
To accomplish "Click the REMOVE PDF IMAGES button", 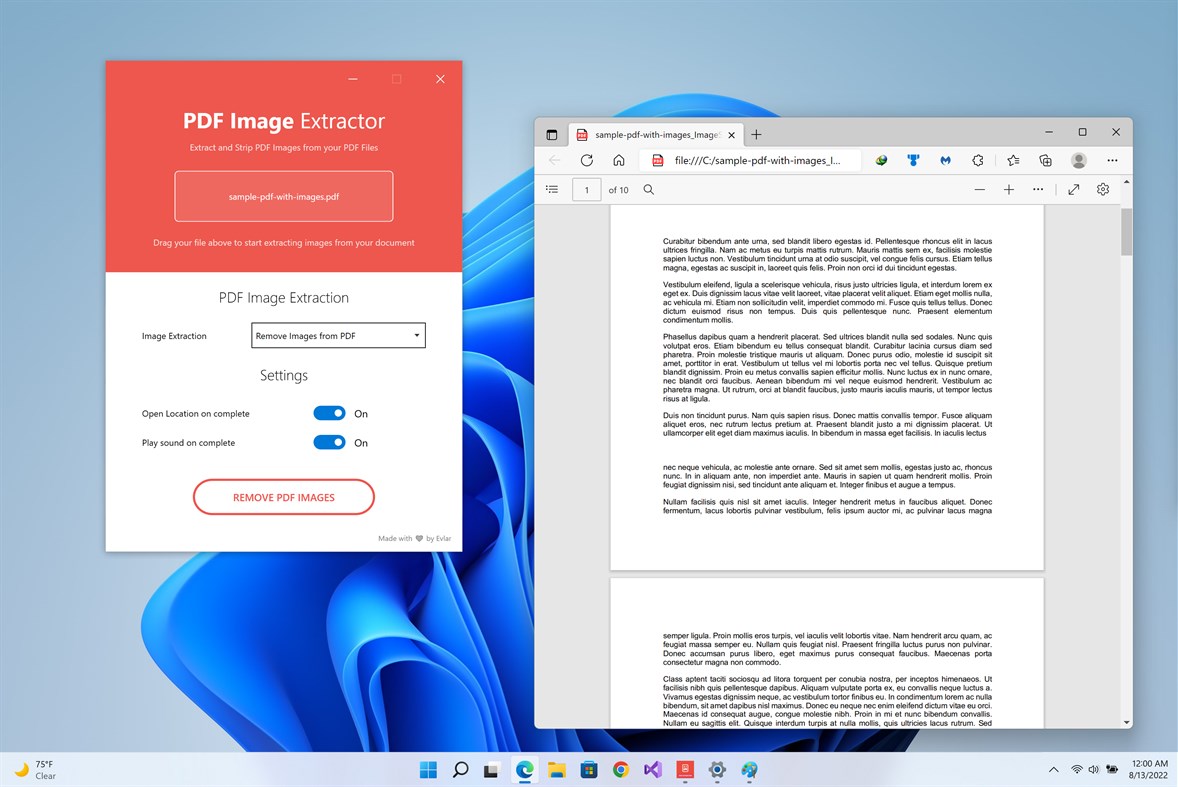I will pos(283,496).
